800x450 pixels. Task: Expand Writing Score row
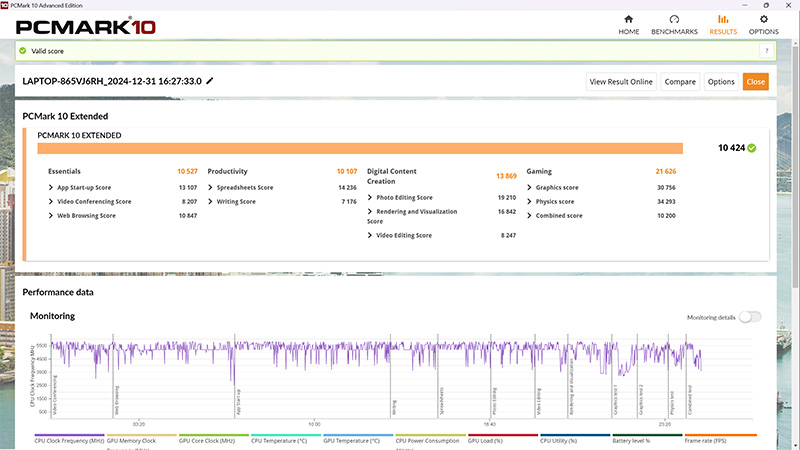coord(210,202)
